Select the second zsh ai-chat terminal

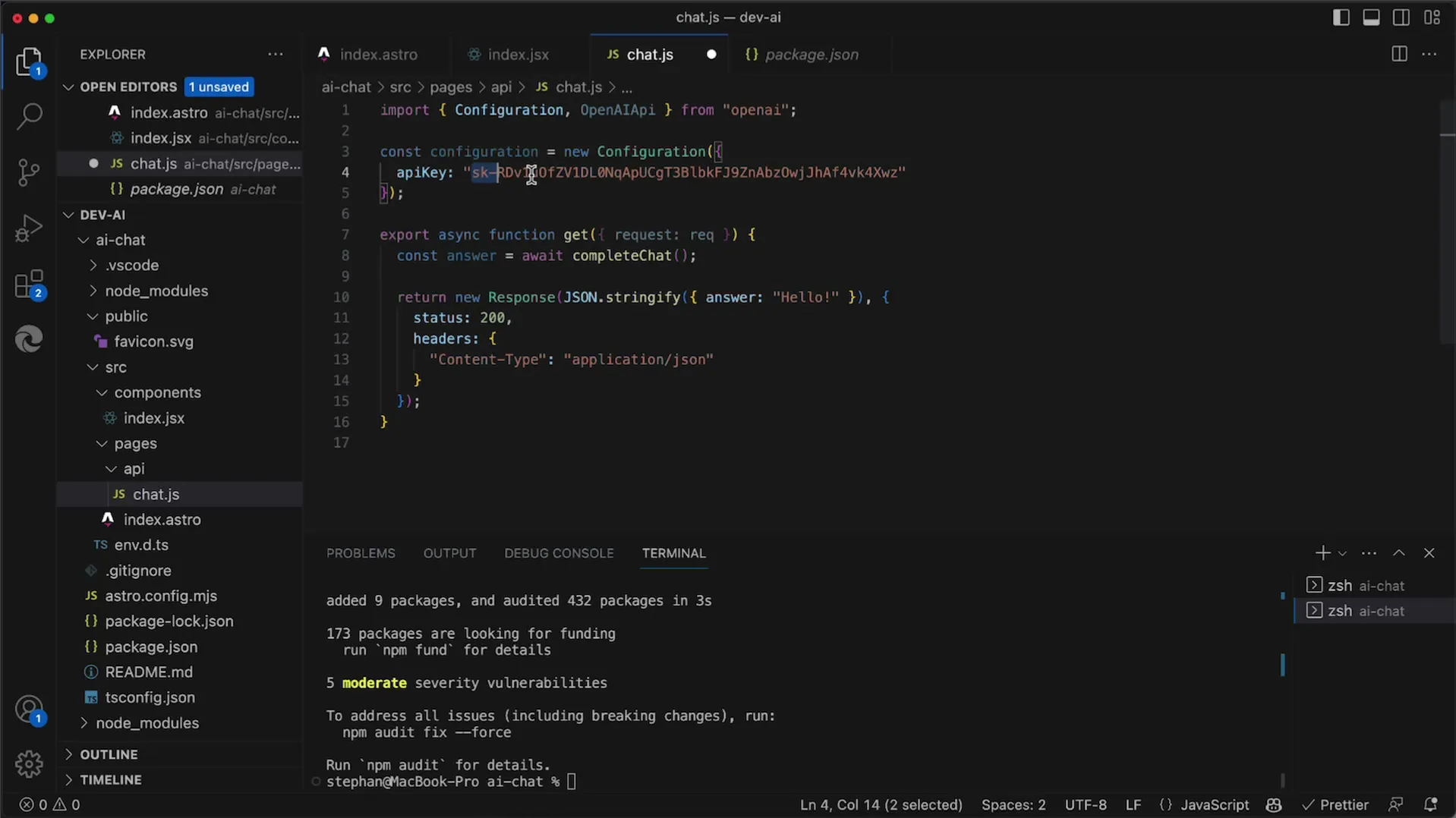(1374, 611)
